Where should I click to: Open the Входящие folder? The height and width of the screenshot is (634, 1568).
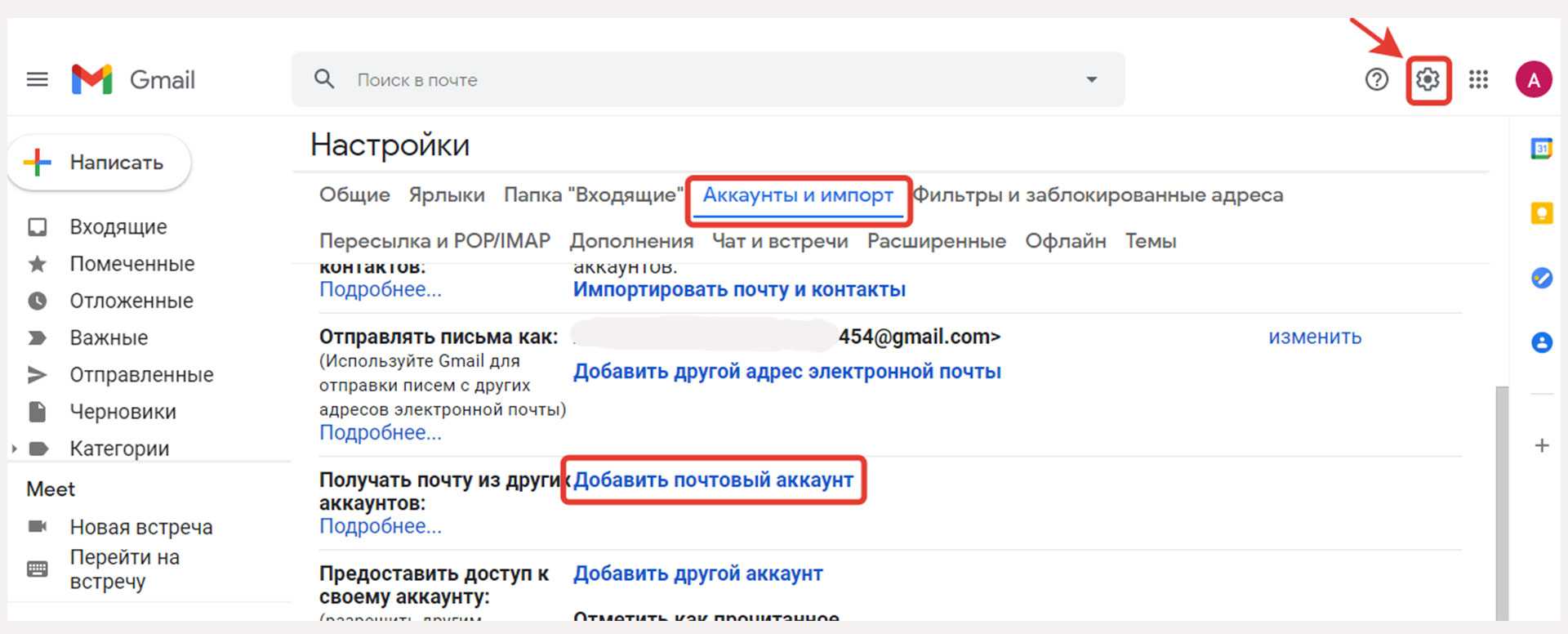tap(118, 227)
